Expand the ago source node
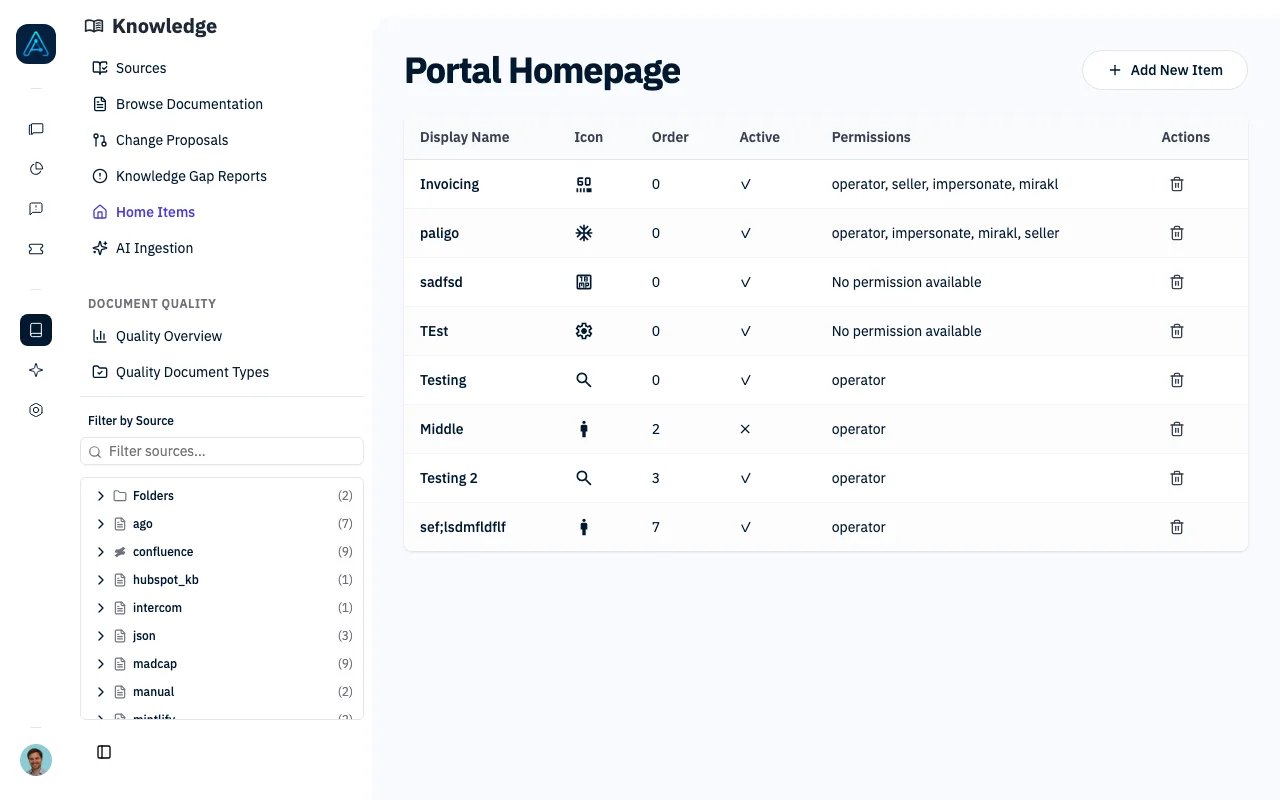 (x=101, y=524)
